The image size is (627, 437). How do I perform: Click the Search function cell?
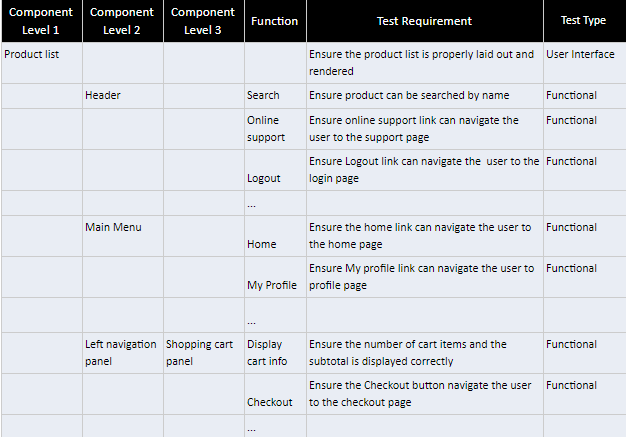tap(275, 96)
